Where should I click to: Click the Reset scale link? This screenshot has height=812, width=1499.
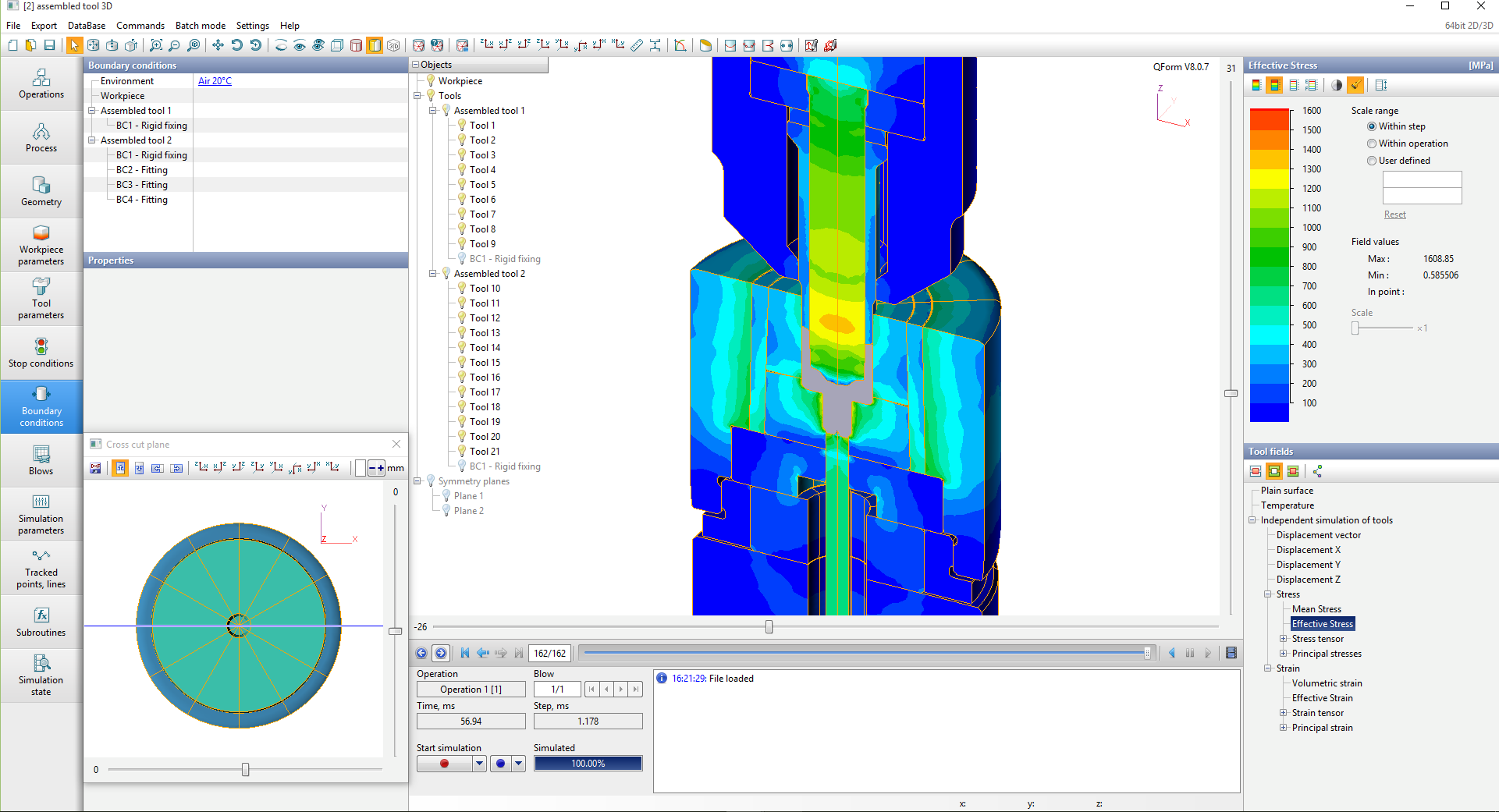tap(1394, 215)
